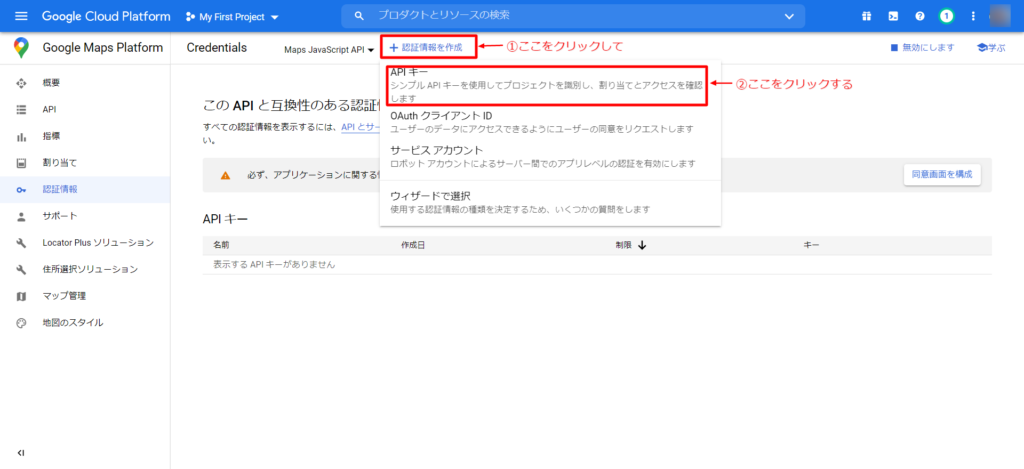Viewport: 1024px width, 469px height.
Task: Click the API キー section heading
Action: point(225,218)
